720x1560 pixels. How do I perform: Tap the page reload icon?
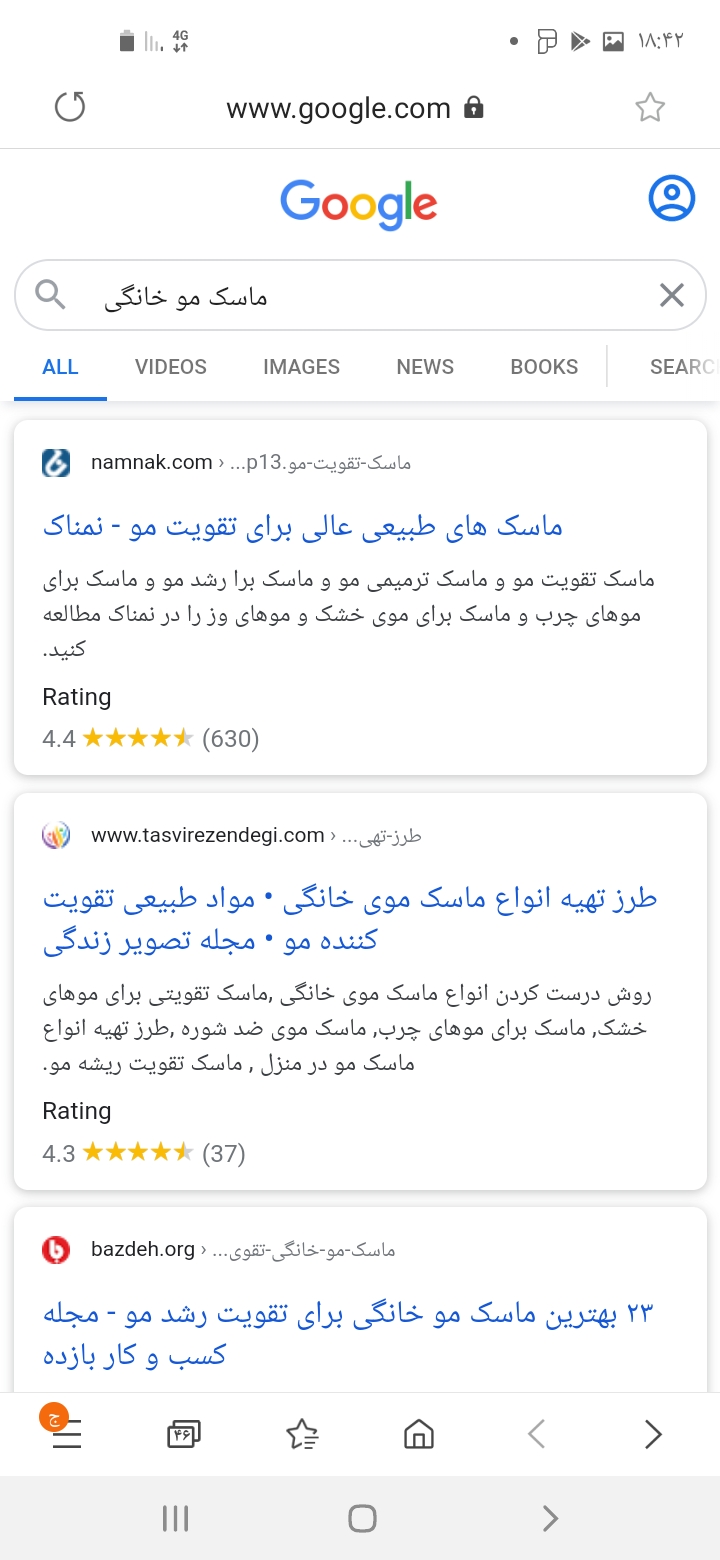[x=70, y=107]
